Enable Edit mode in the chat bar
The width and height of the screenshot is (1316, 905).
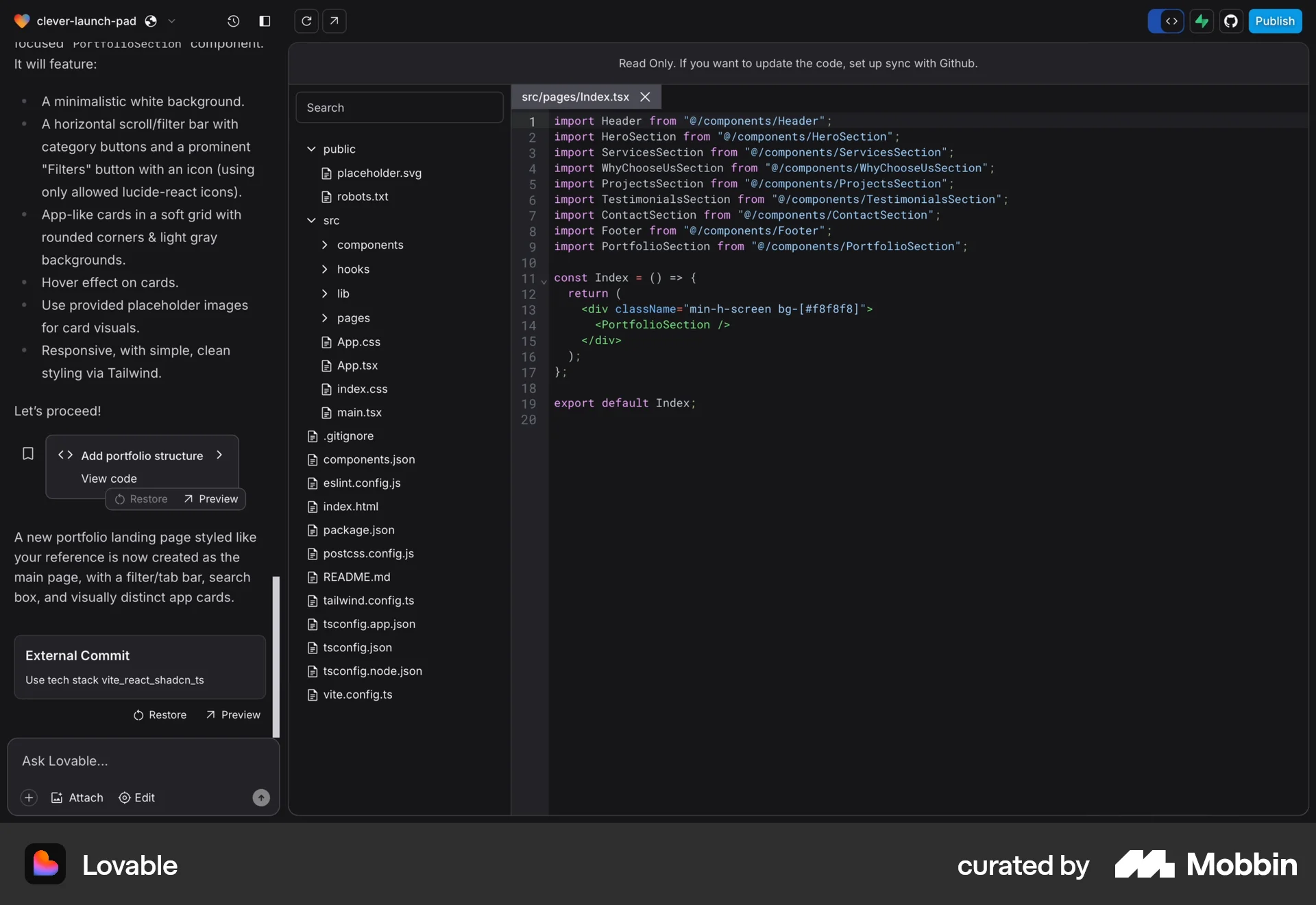[136, 797]
